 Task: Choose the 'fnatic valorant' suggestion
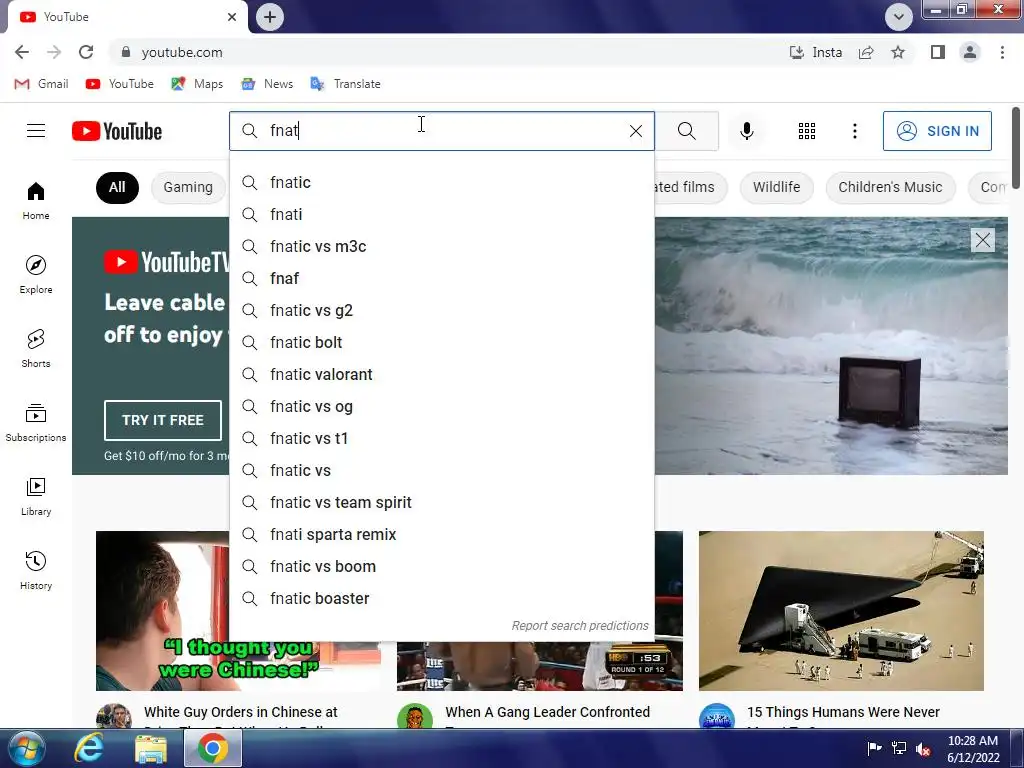[x=441, y=374]
